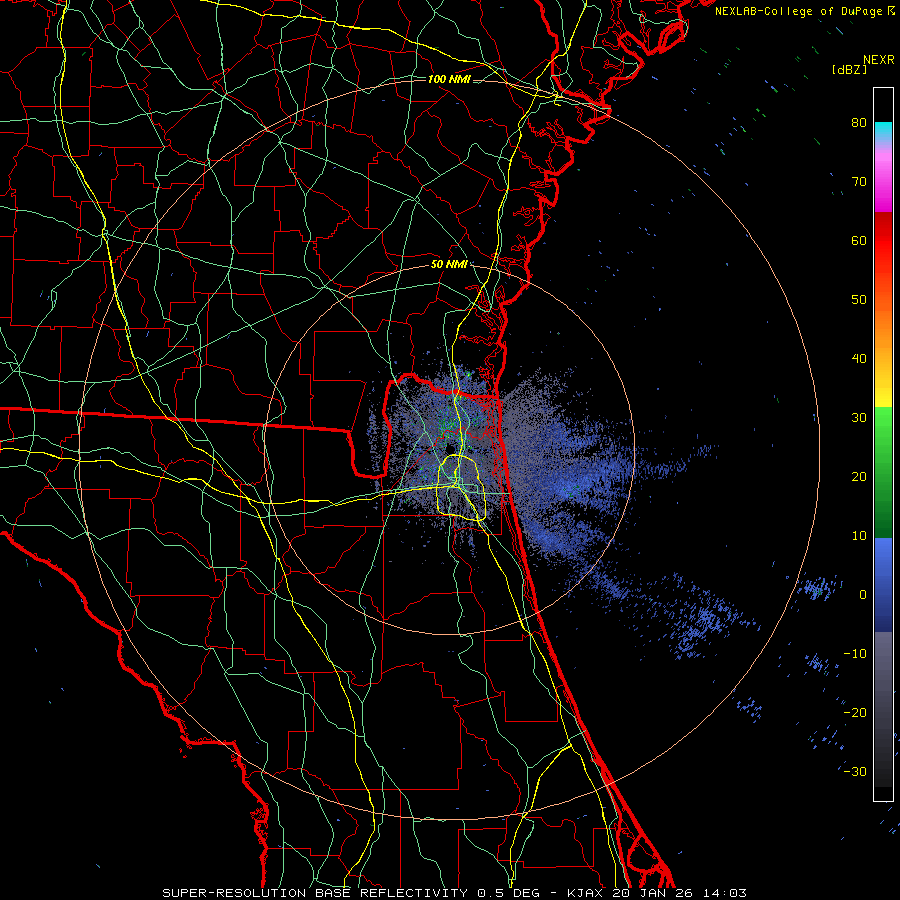Screen dimensions: 900x900
Task: Click the 60 dBZ scale value
Action: pos(859,240)
